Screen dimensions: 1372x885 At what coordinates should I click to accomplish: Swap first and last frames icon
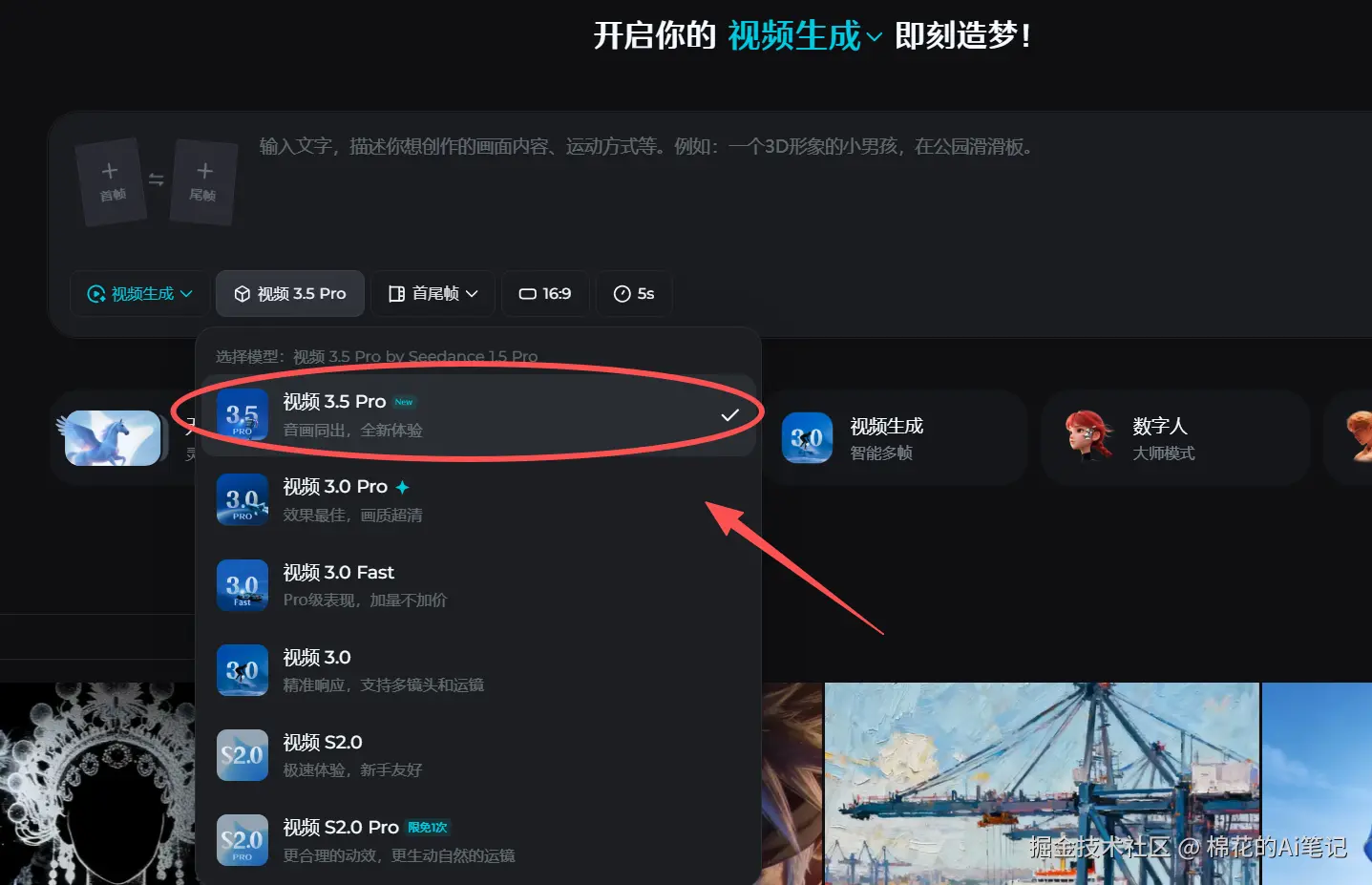pyautogui.click(x=157, y=179)
